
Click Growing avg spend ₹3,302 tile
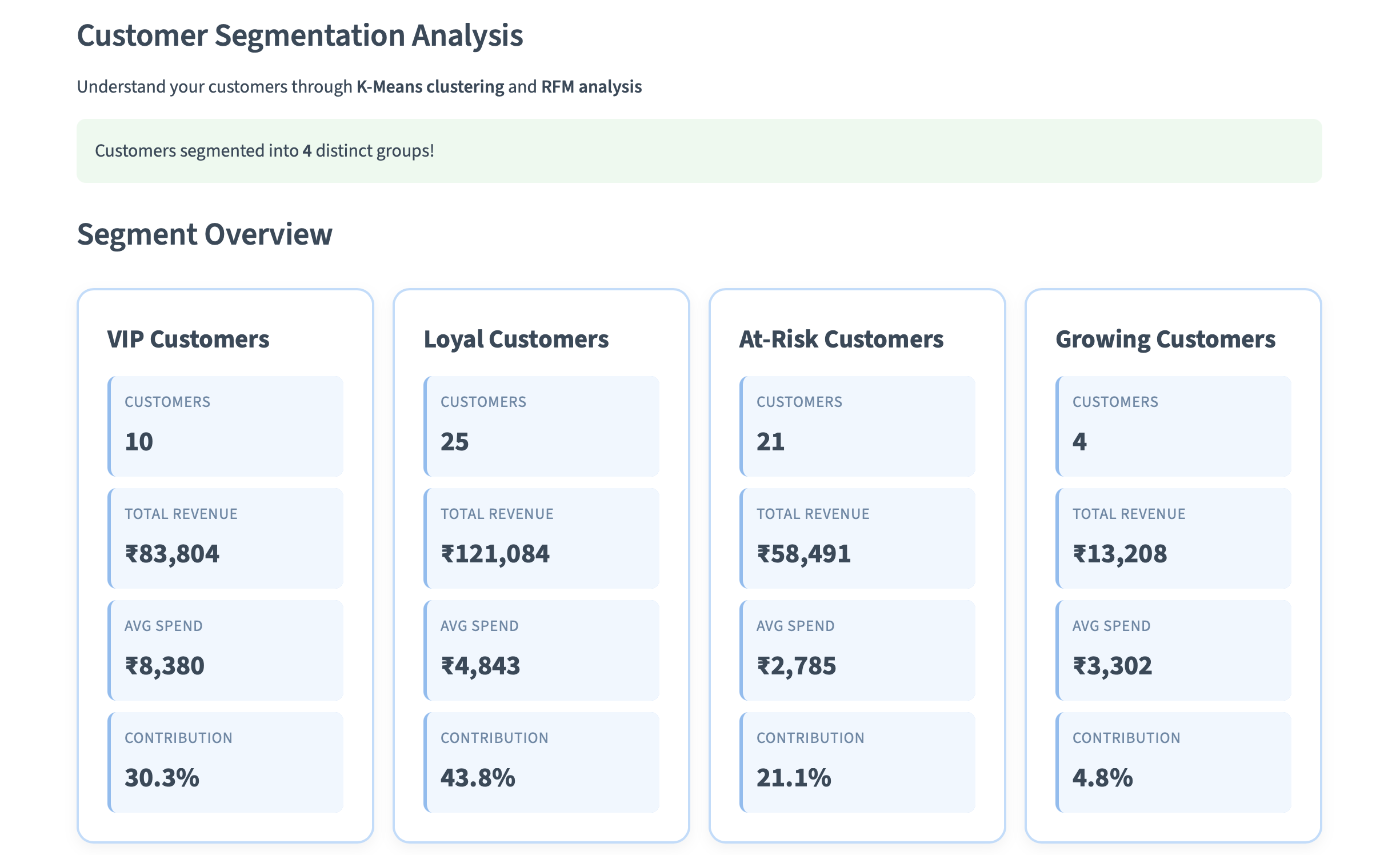1173,650
